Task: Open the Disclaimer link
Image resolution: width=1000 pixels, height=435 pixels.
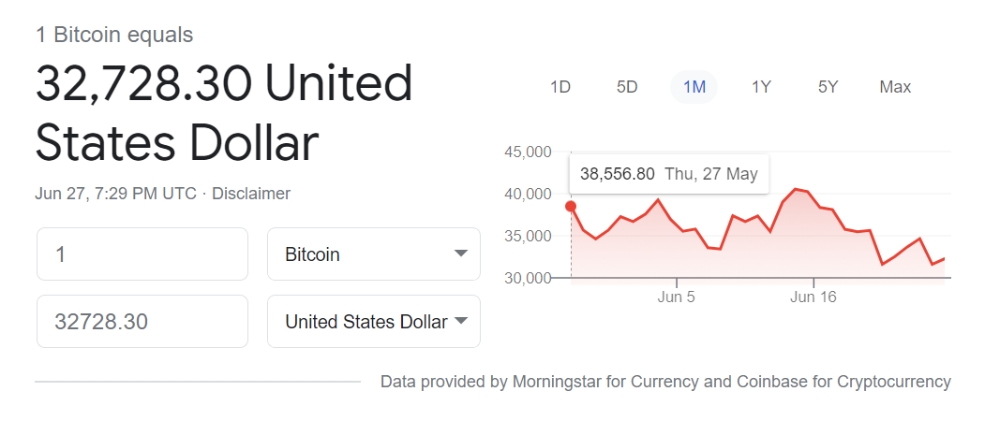Action: [251, 193]
